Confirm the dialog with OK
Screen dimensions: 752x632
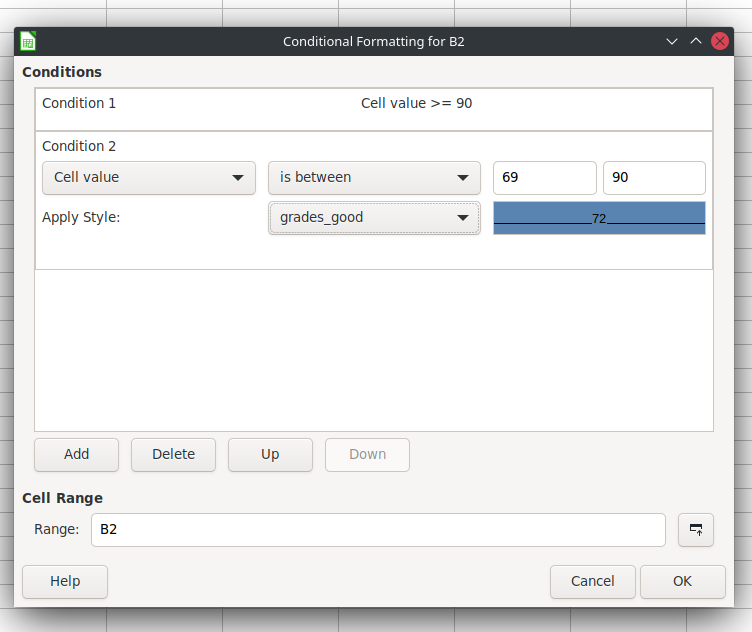click(682, 582)
